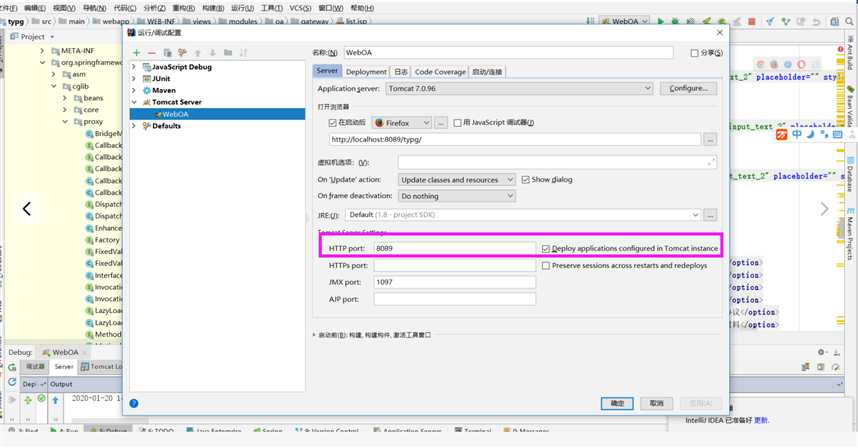This screenshot has height=448, width=858.
Task: Open project structure icon in main toolbar
Action: [834, 21]
